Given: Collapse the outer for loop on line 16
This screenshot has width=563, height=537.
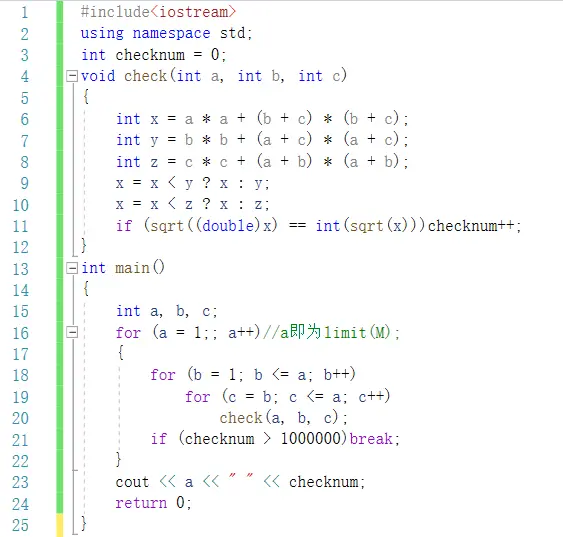Looking at the screenshot, I should point(72,332).
